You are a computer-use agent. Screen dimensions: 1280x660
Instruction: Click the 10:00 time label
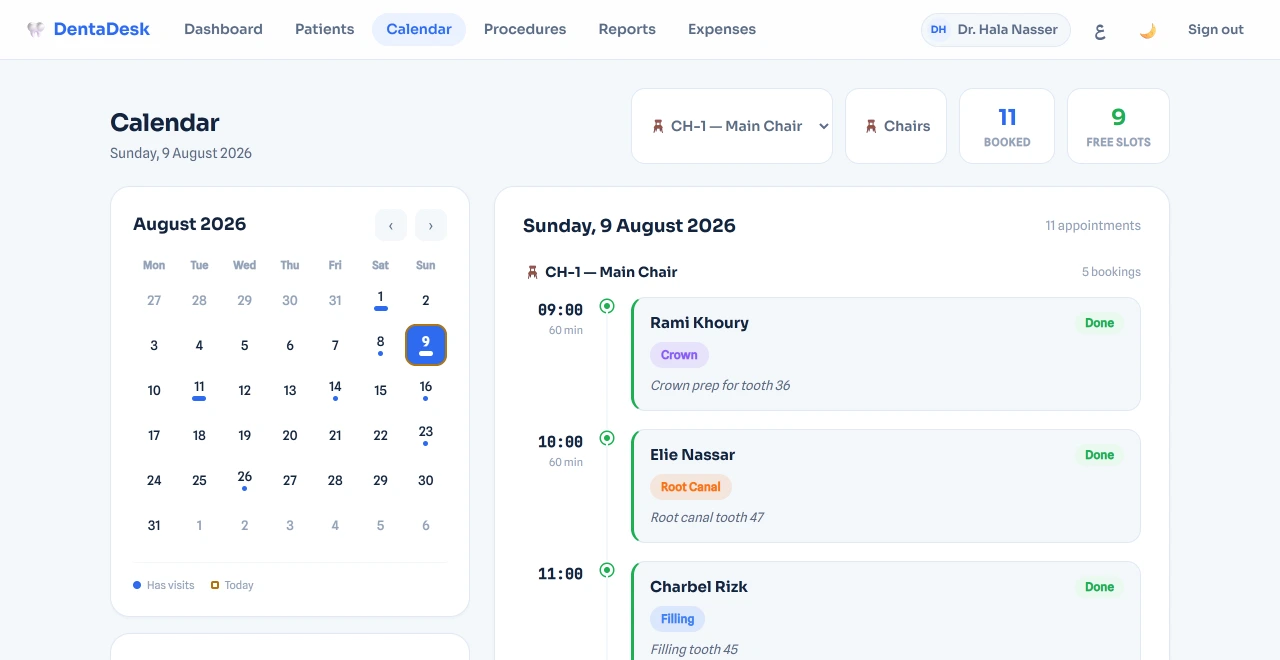(560, 442)
